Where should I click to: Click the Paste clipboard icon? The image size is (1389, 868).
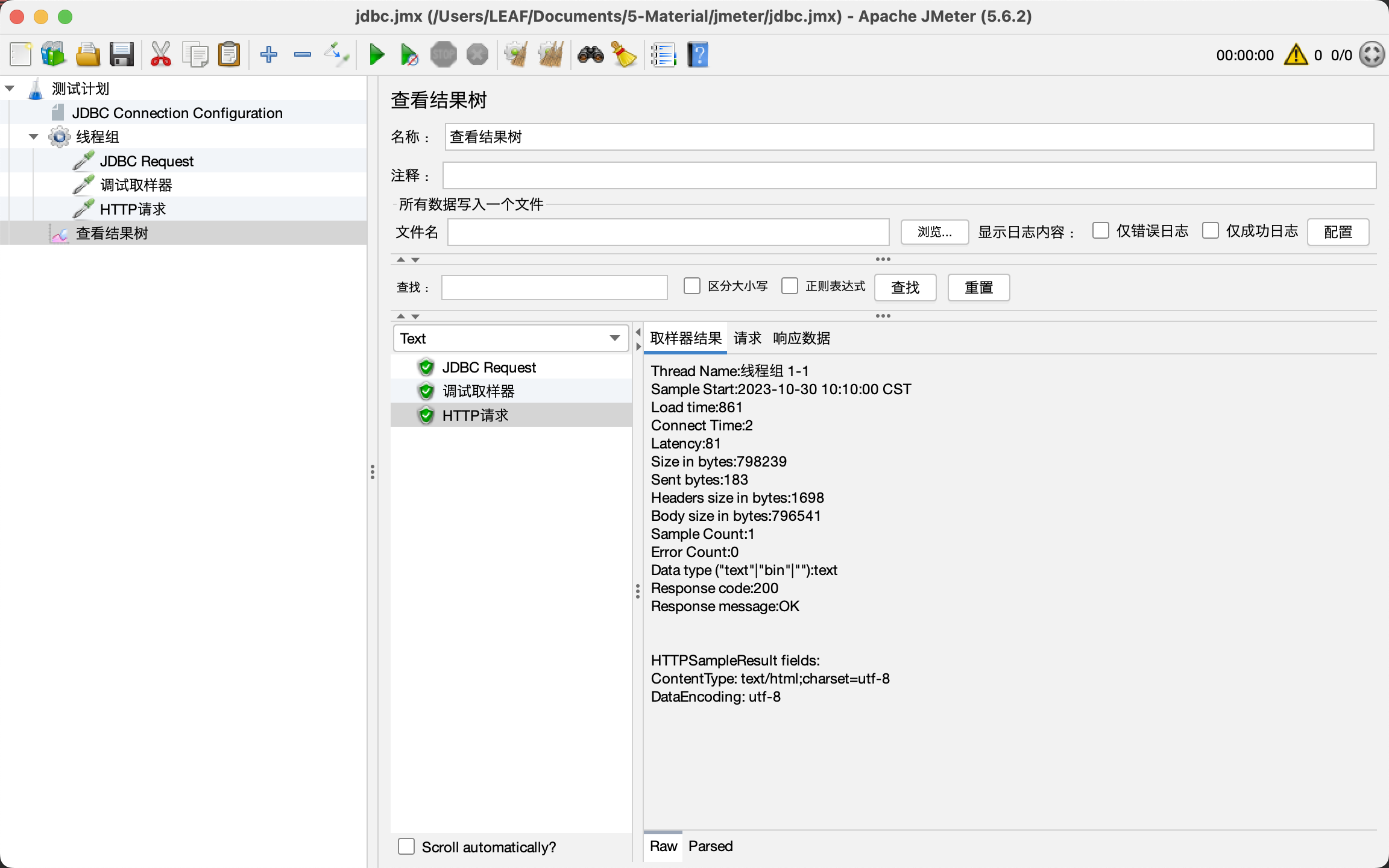(x=229, y=55)
